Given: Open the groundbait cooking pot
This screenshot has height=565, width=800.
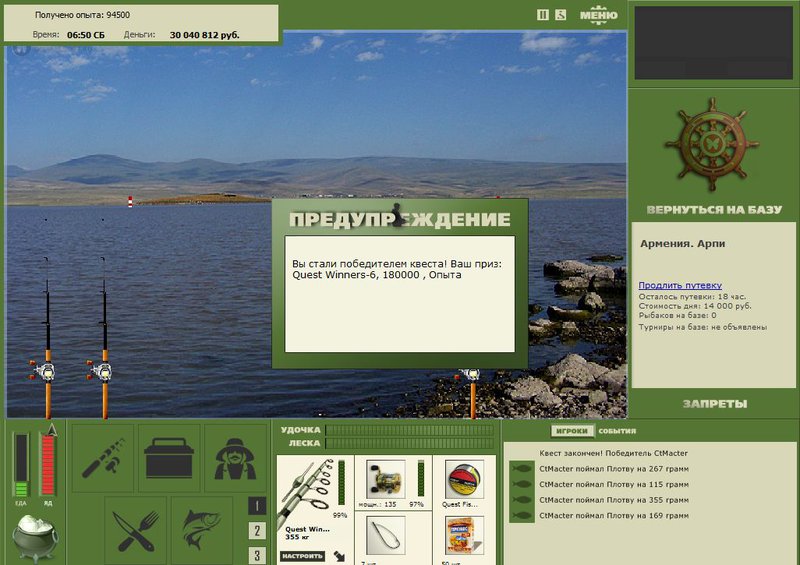Looking at the screenshot, I should click(x=35, y=537).
